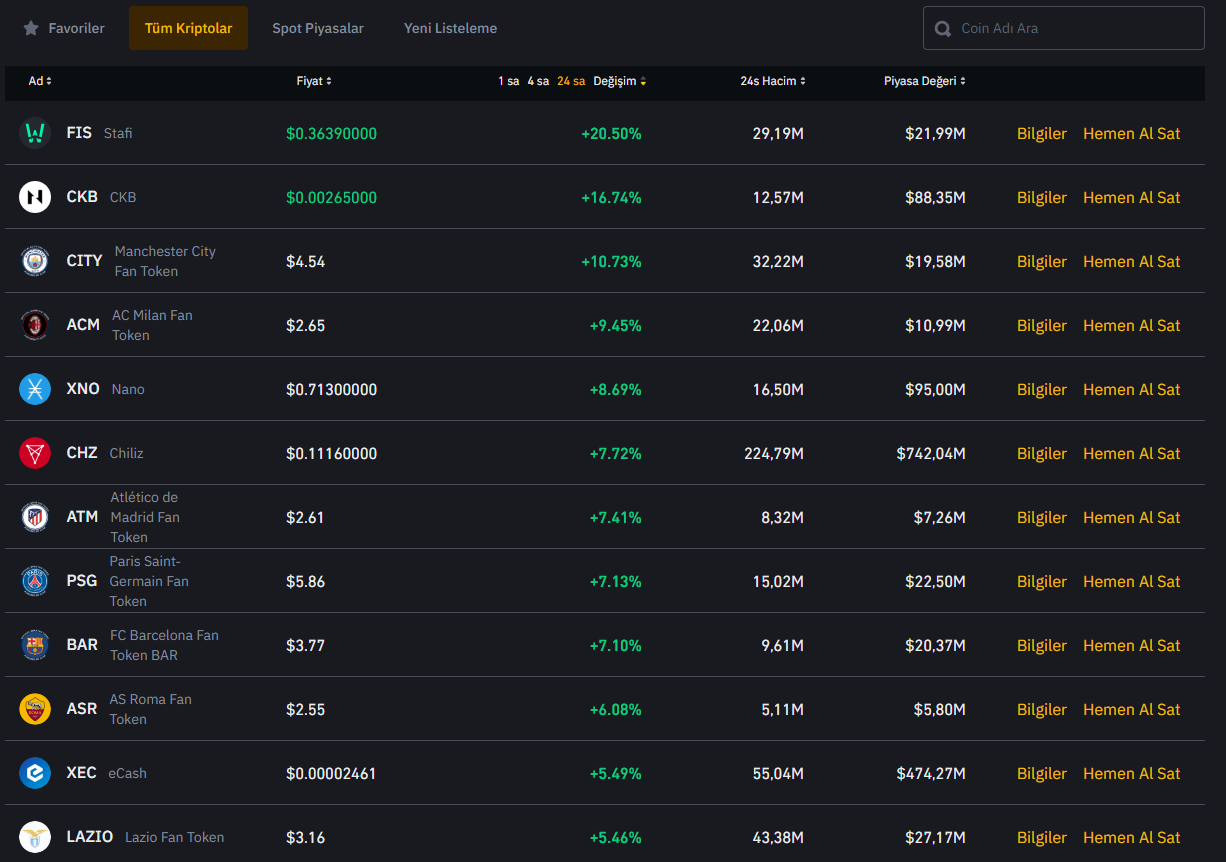1226x862 pixels.
Task: Click Hemen Al Sat for Lazio Fan Token
Action: pyautogui.click(x=1131, y=837)
